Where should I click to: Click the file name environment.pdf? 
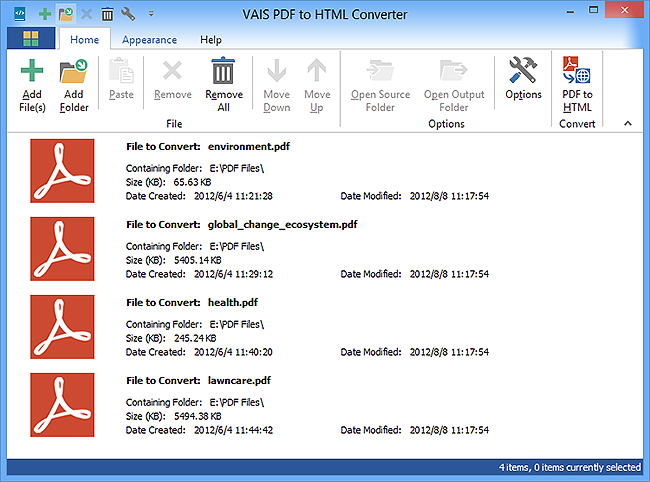coord(249,146)
